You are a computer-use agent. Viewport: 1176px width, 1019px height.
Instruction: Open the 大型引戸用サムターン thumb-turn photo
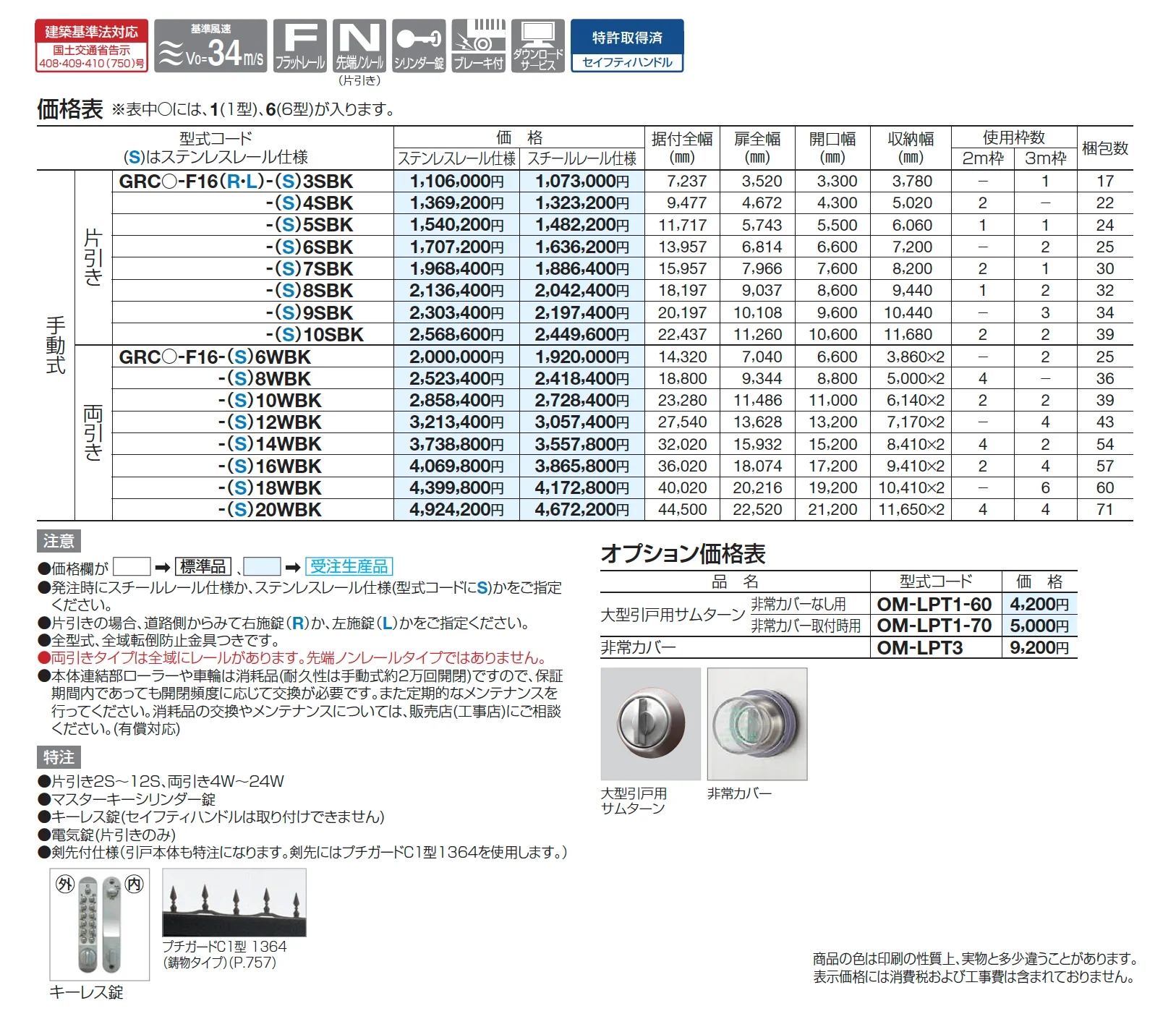click(x=651, y=723)
